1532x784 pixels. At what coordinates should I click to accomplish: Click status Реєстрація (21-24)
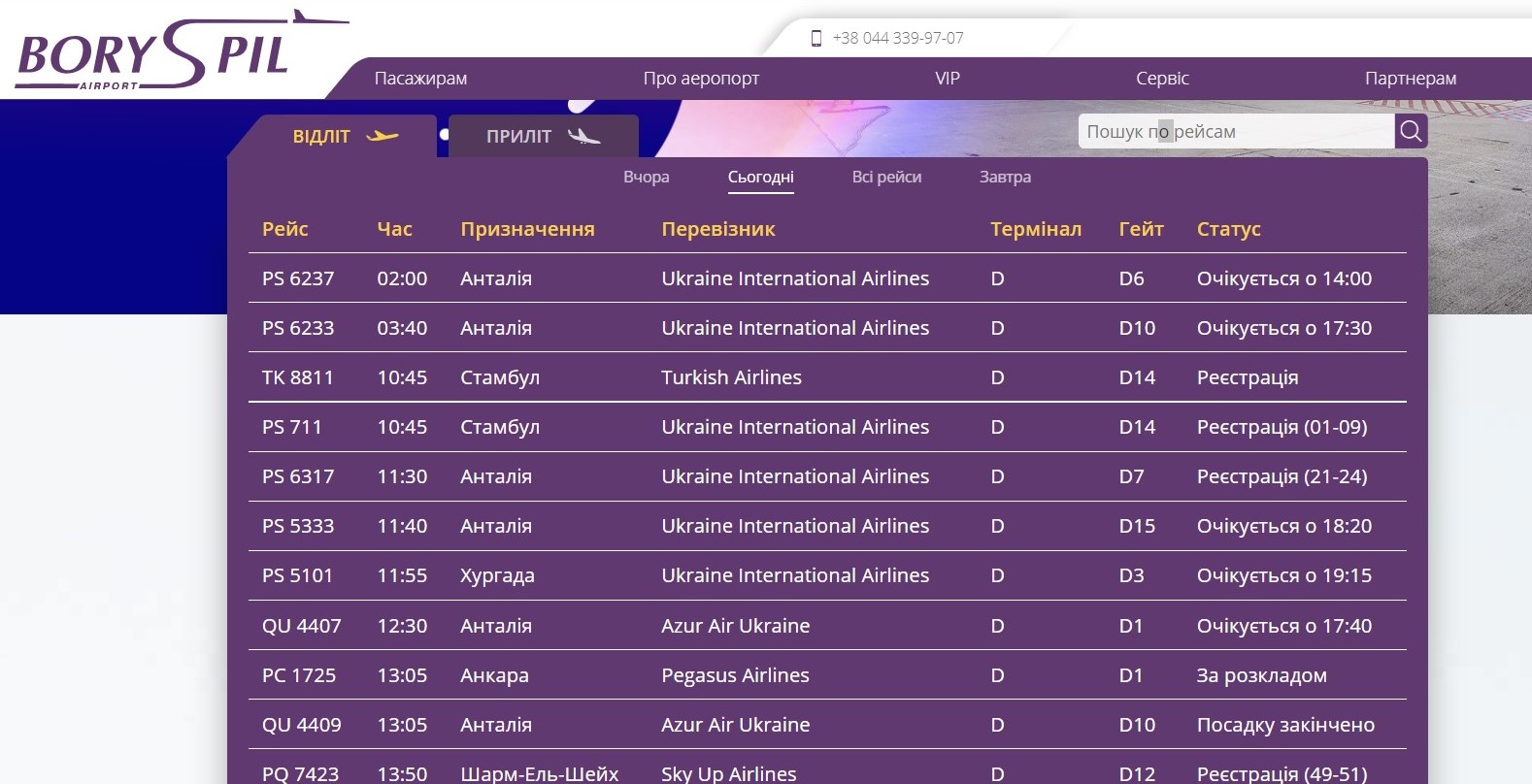click(1282, 476)
